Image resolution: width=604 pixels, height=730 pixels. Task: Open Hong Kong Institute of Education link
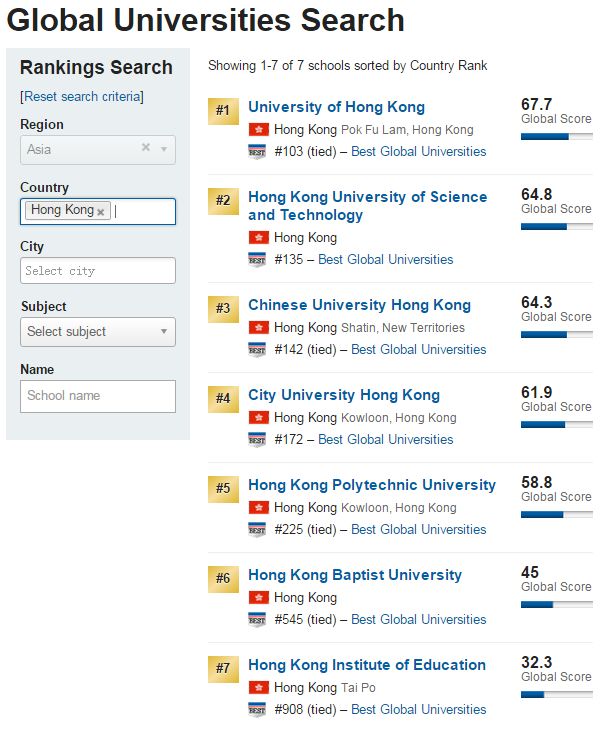[367, 664]
